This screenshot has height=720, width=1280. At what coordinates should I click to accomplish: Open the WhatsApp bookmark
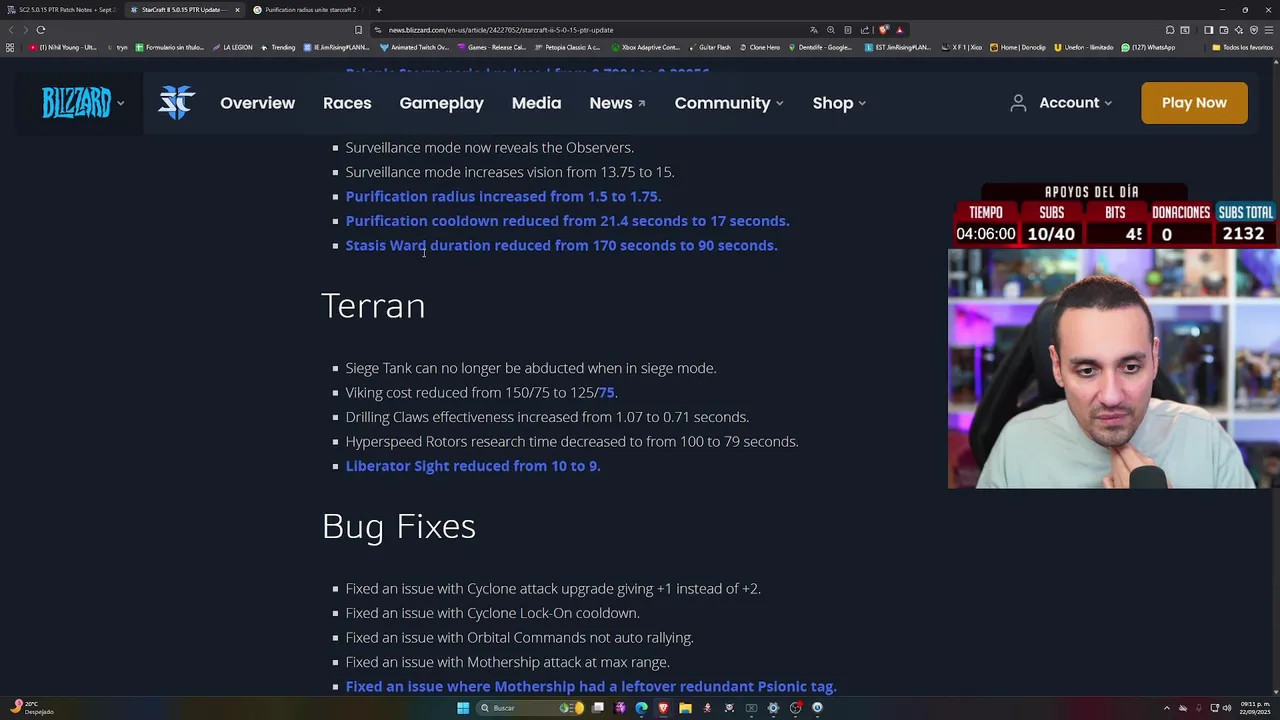(x=1148, y=47)
